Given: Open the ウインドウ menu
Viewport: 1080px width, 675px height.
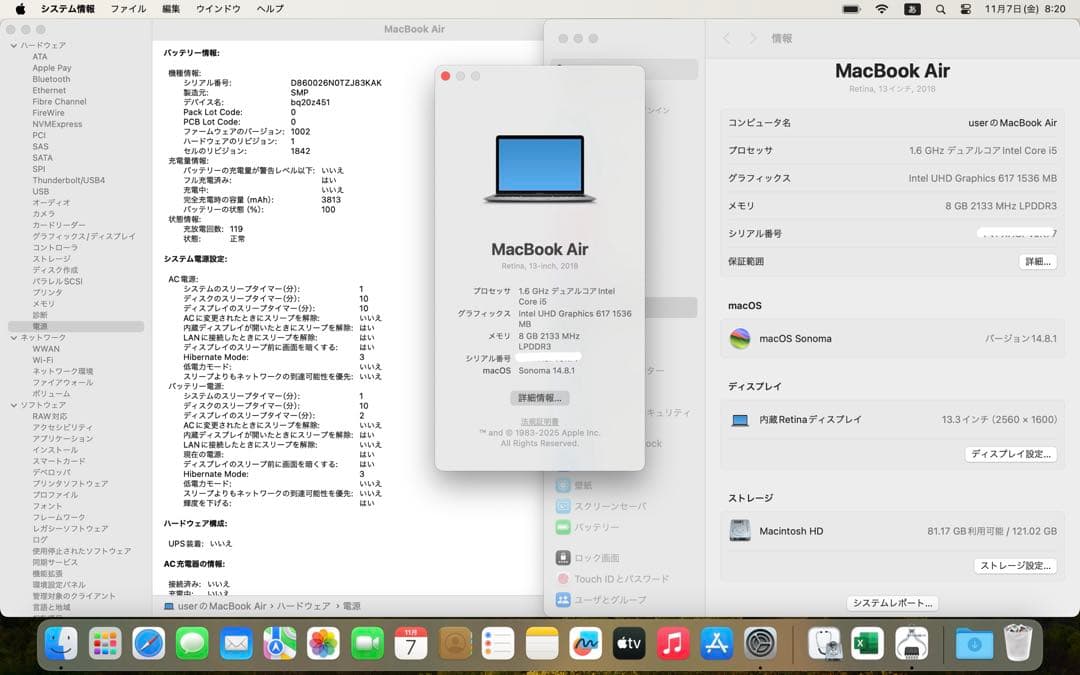Looking at the screenshot, I should click(x=219, y=8).
